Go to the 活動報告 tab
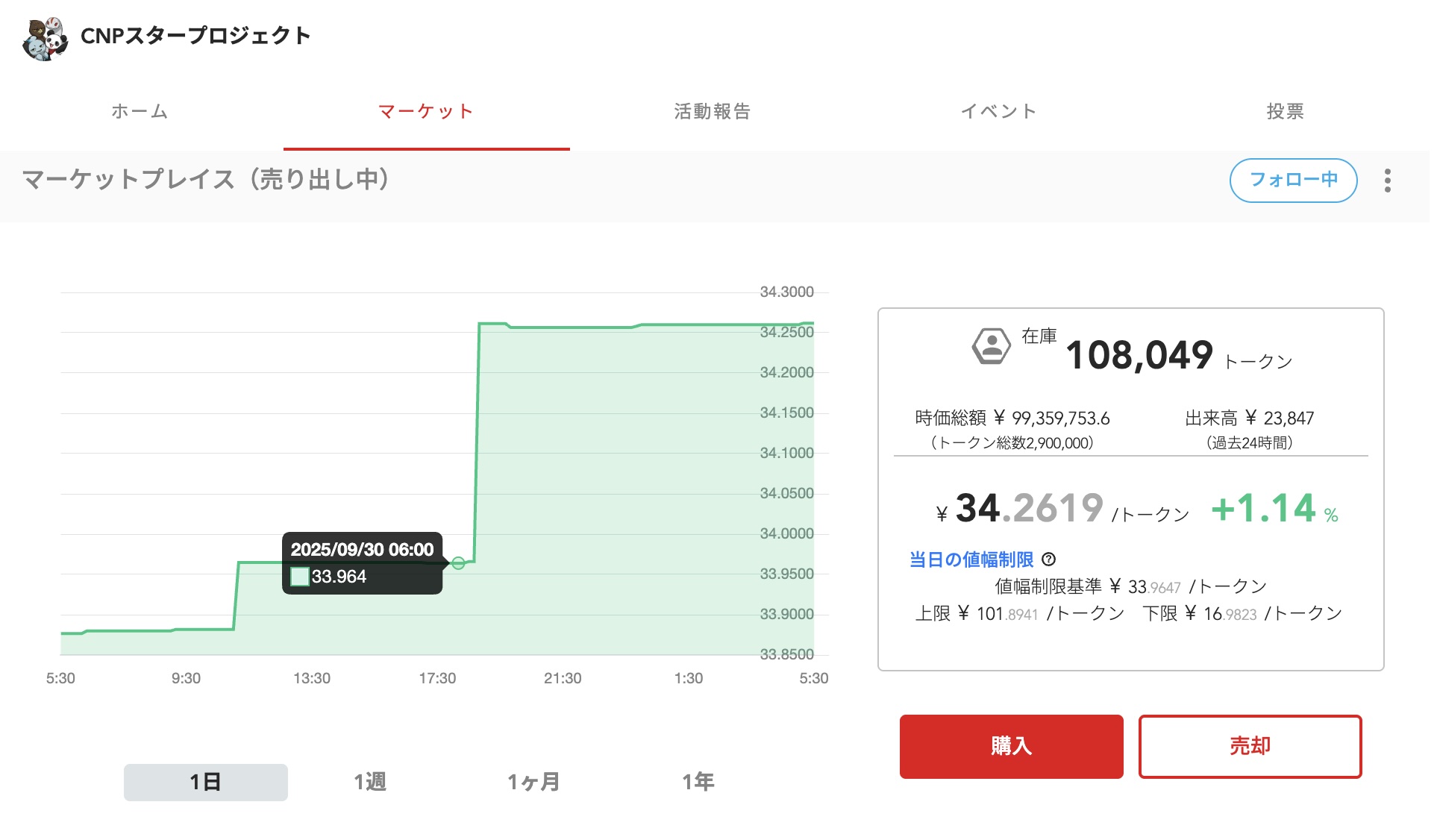 coord(712,112)
